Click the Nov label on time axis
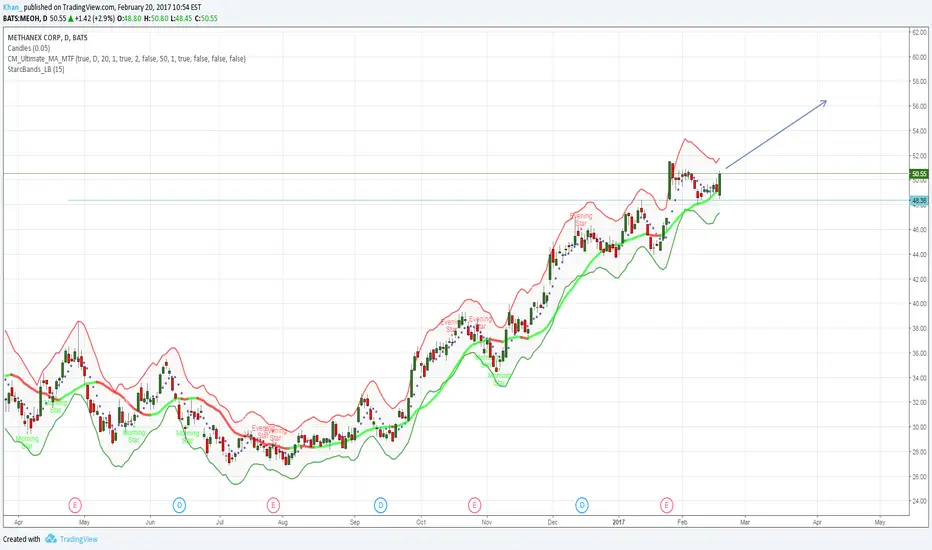The image size is (932, 550). [487, 523]
